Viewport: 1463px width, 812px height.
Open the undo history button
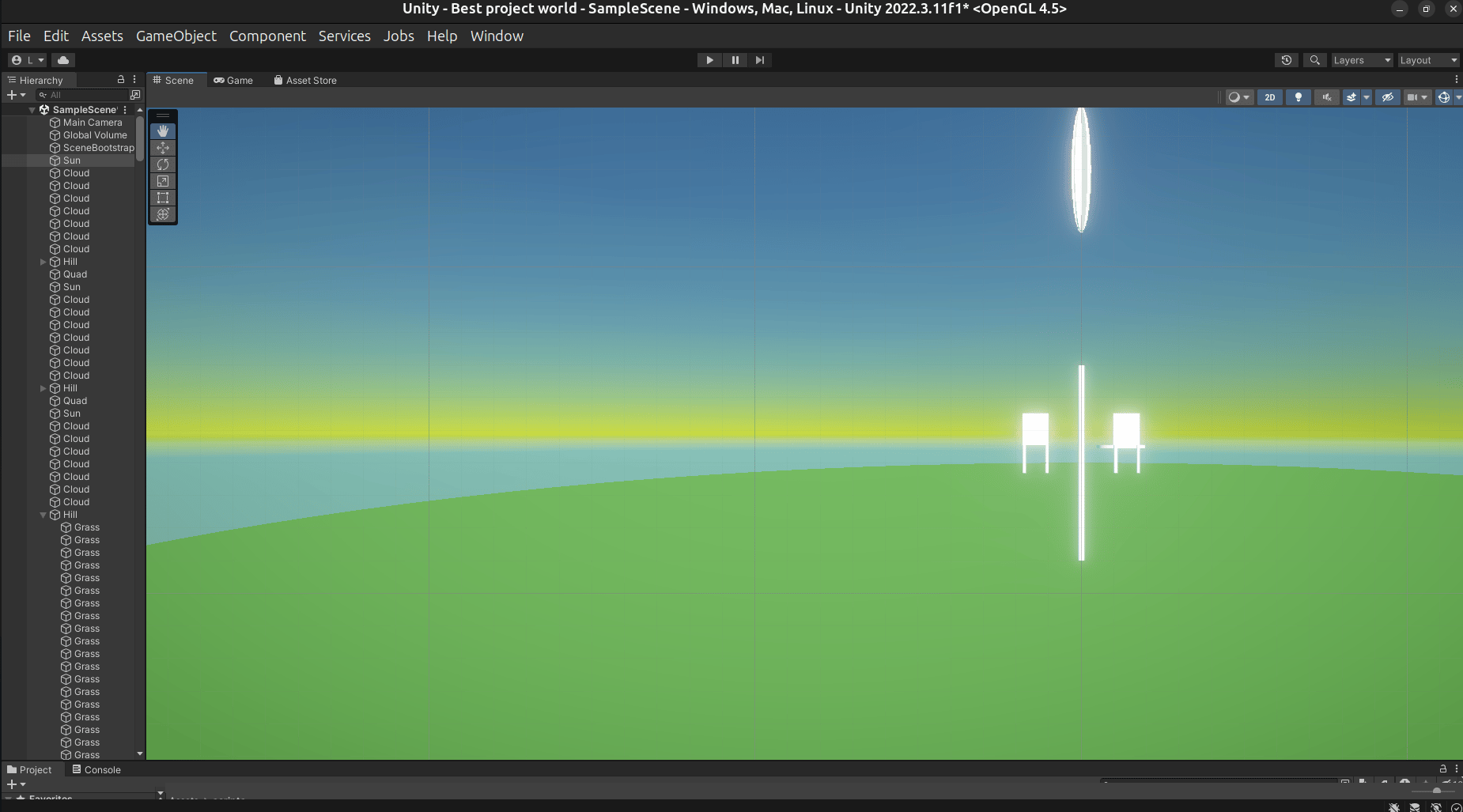pos(1287,60)
